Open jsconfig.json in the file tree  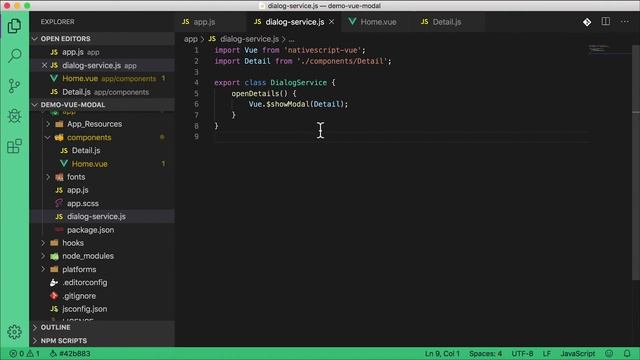tap(84, 309)
